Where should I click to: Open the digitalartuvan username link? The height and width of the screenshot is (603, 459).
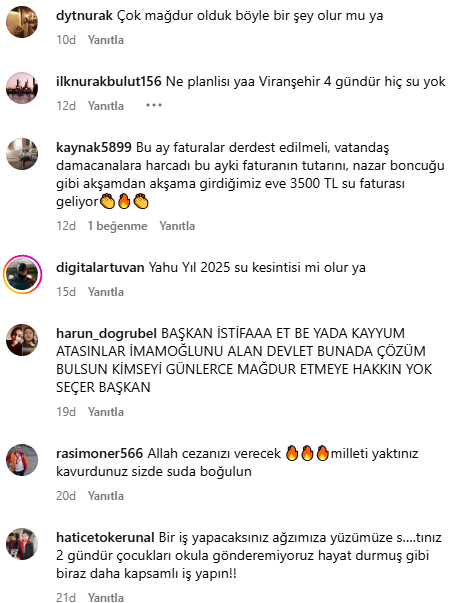tap(100, 267)
